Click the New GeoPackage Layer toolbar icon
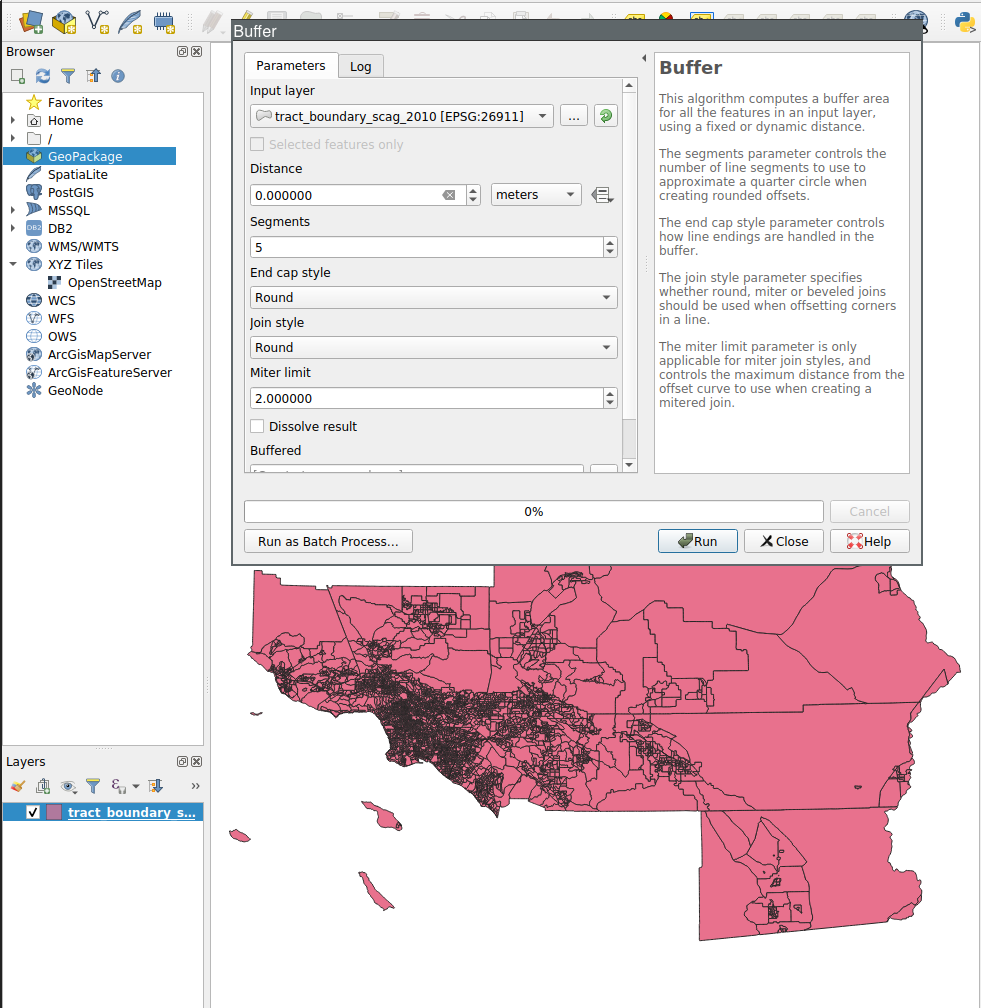The width and height of the screenshot is (981, 1008). [x=64, y=20]
